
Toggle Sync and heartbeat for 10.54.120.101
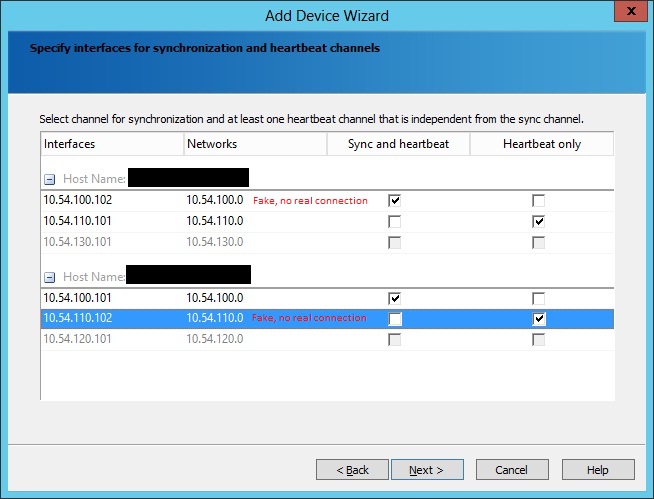[395, 340]
